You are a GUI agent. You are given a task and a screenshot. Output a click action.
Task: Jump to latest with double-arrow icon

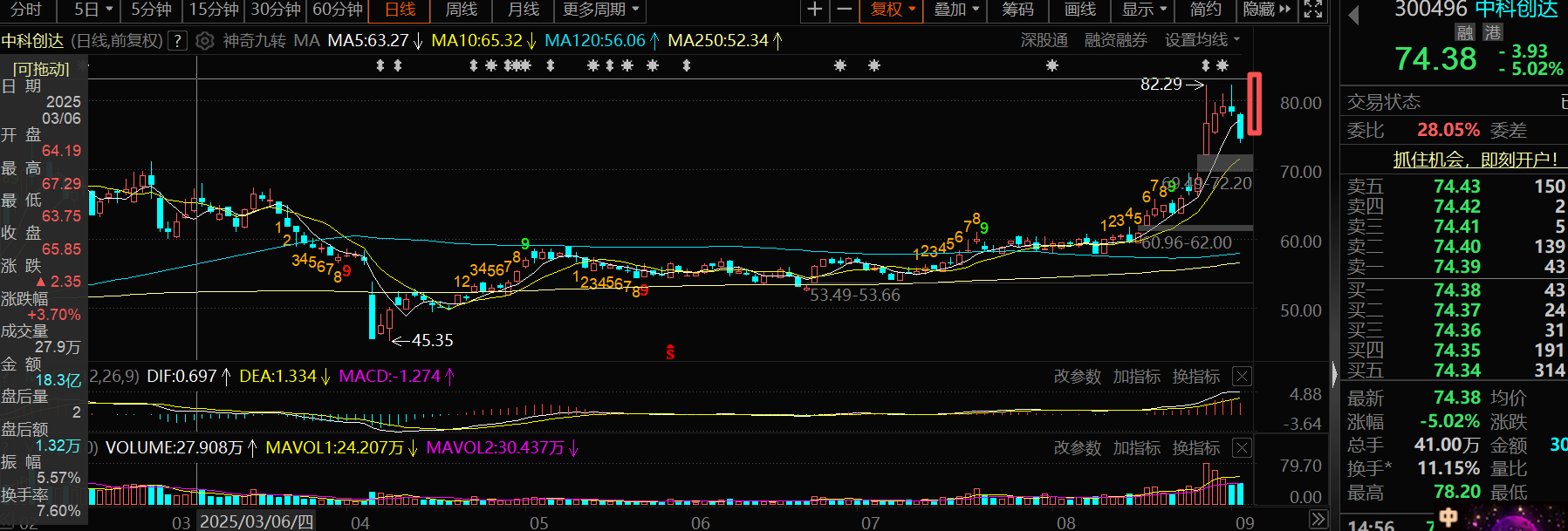1318,520
